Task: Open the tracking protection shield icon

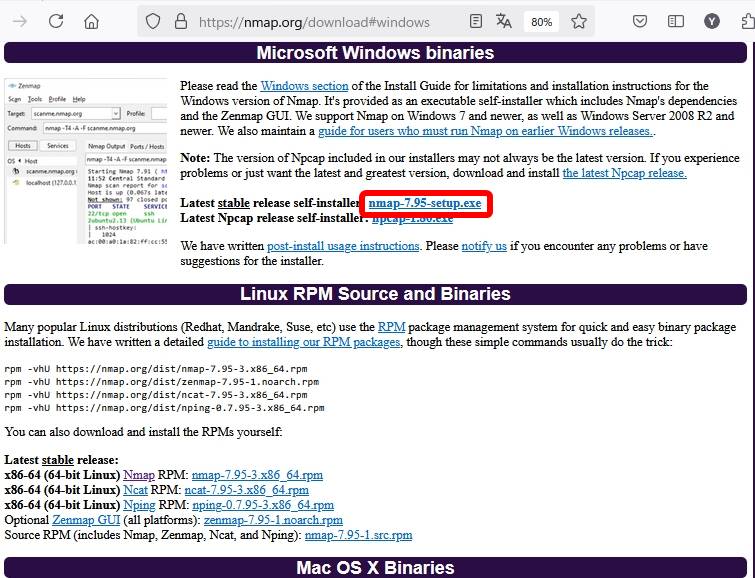Action: 153,21
